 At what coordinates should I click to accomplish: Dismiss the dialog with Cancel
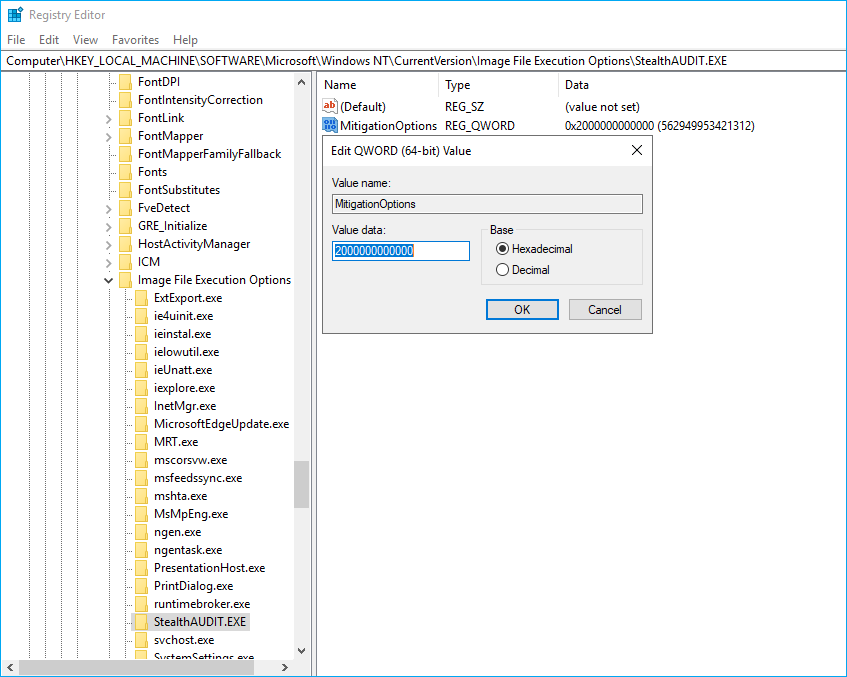click(x=605, y=309)
